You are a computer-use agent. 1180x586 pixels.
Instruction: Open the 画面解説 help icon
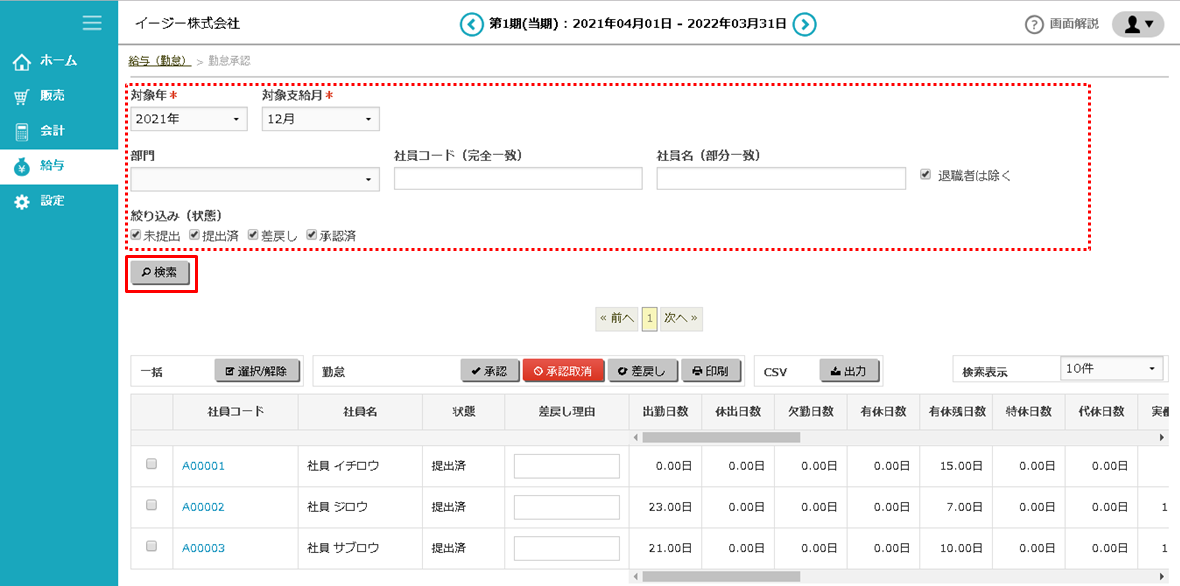[x=1034, y=24]
